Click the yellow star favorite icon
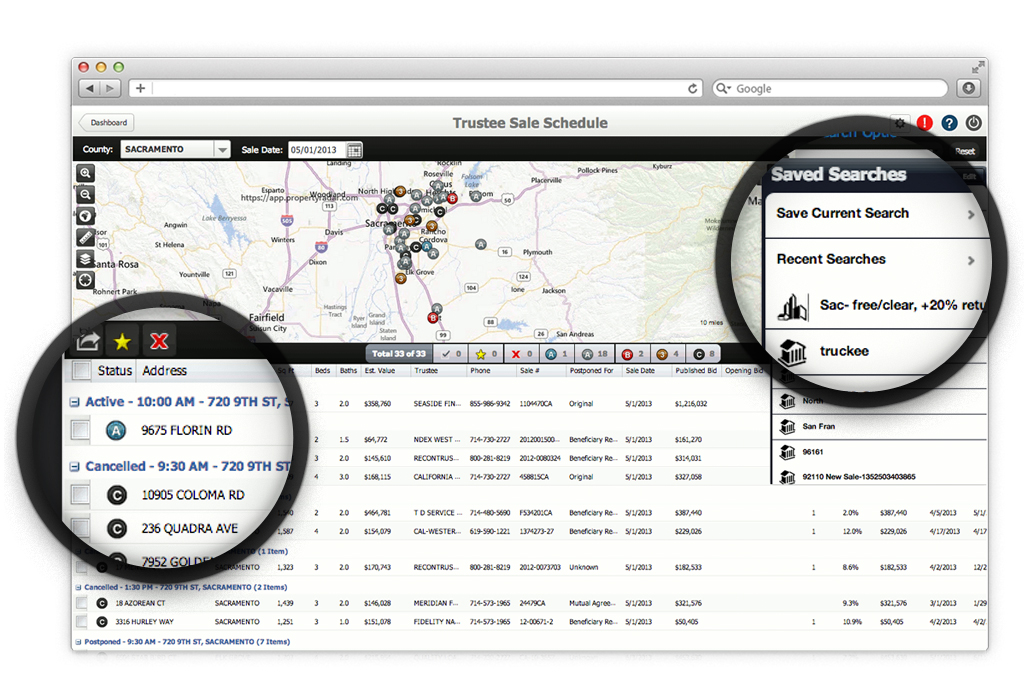Viewport: 1024px width, 700px height. pyautogui.click(x=122, y=342)
